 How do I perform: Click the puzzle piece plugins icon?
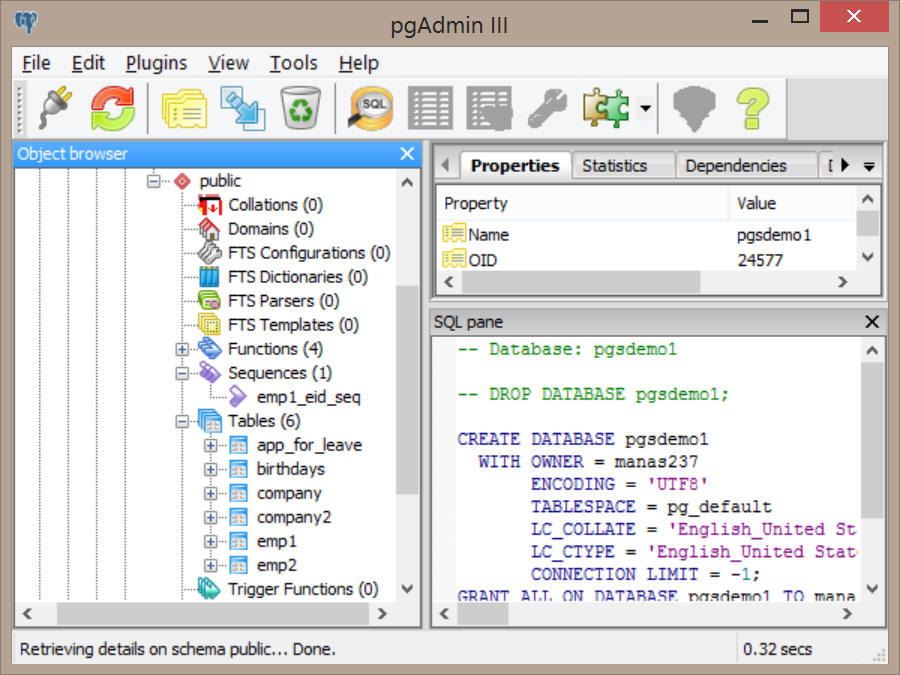[606, 108]
